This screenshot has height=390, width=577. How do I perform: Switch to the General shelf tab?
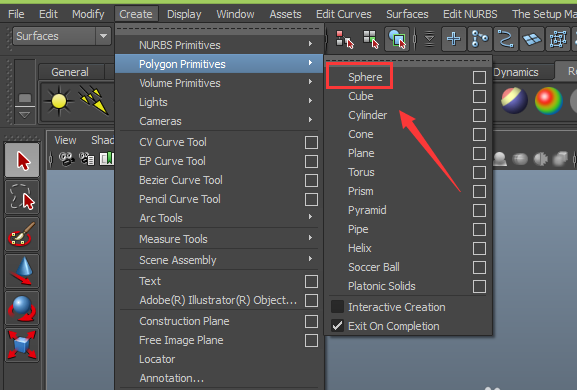[x=70, y=72]
